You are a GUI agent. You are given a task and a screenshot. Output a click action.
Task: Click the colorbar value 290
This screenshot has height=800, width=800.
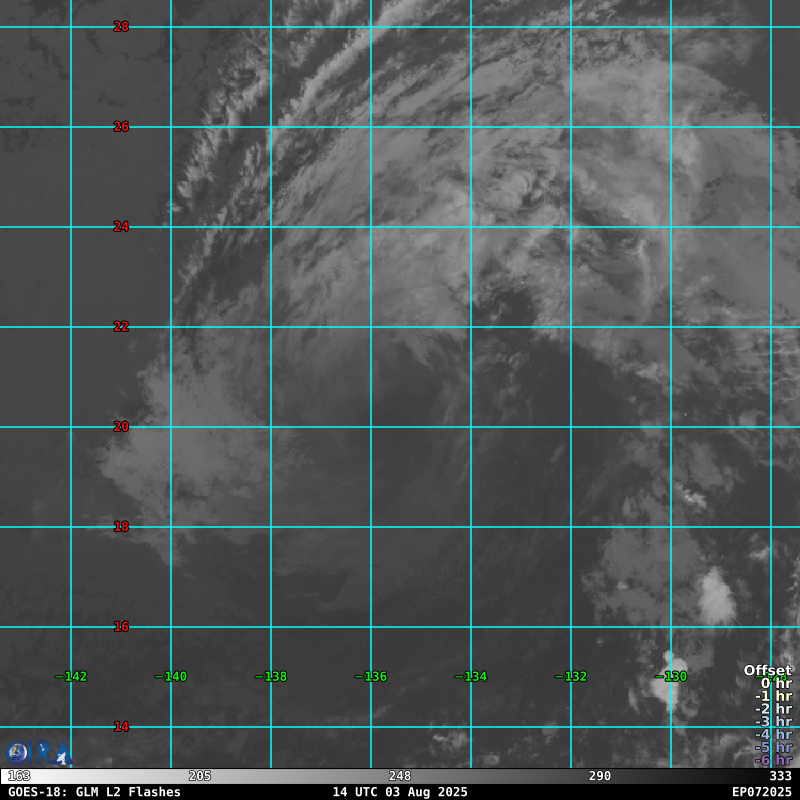(599, 776)
